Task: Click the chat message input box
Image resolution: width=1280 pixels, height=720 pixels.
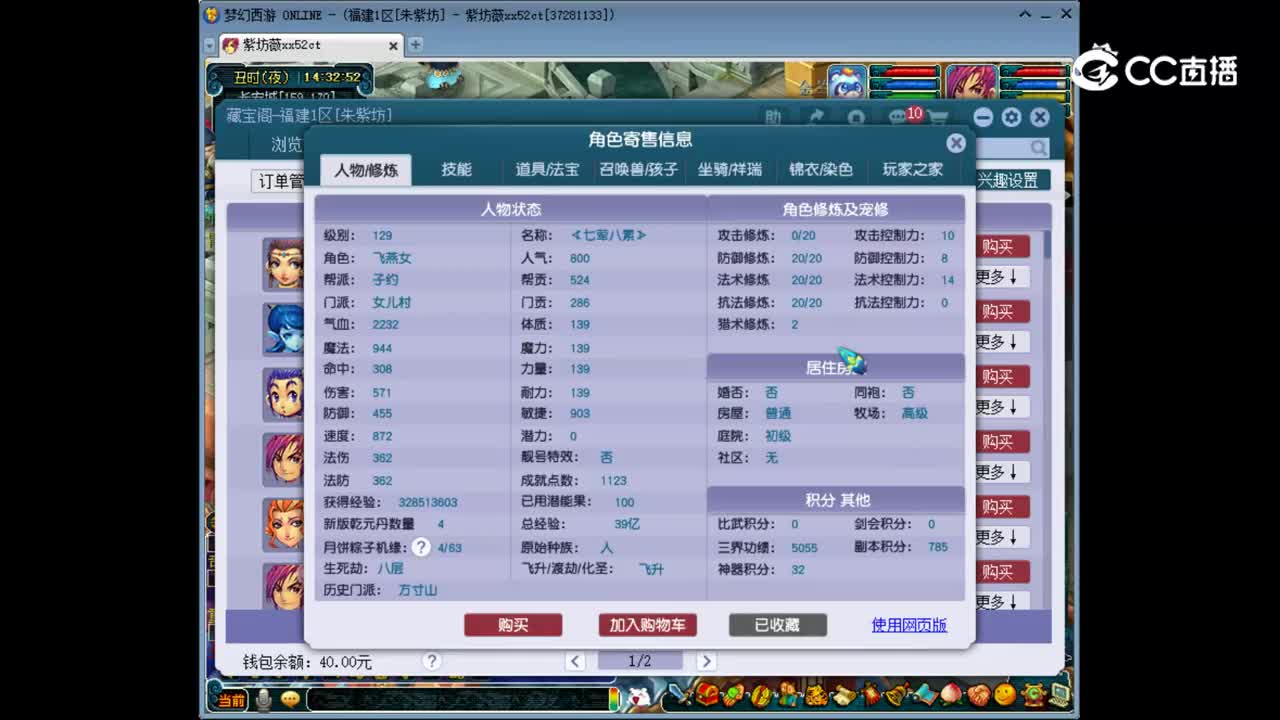Action: [456, 699]
